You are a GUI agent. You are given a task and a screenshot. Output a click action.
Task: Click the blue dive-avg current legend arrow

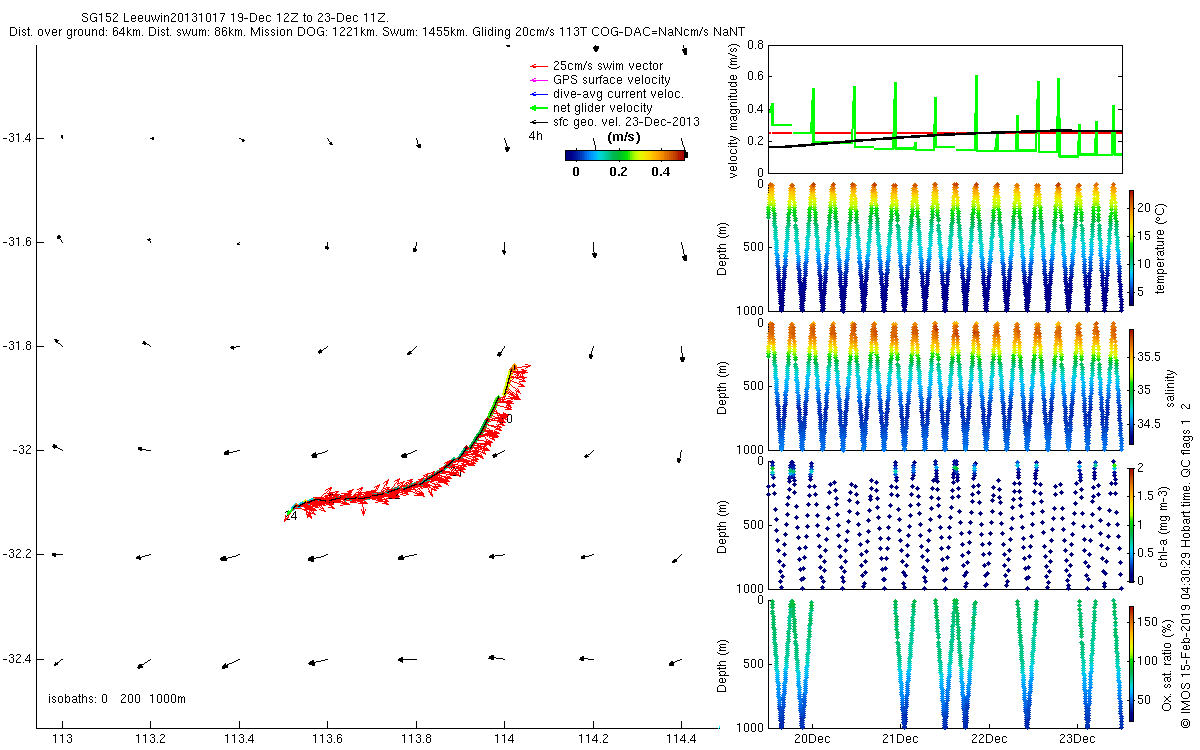point(537,94)
